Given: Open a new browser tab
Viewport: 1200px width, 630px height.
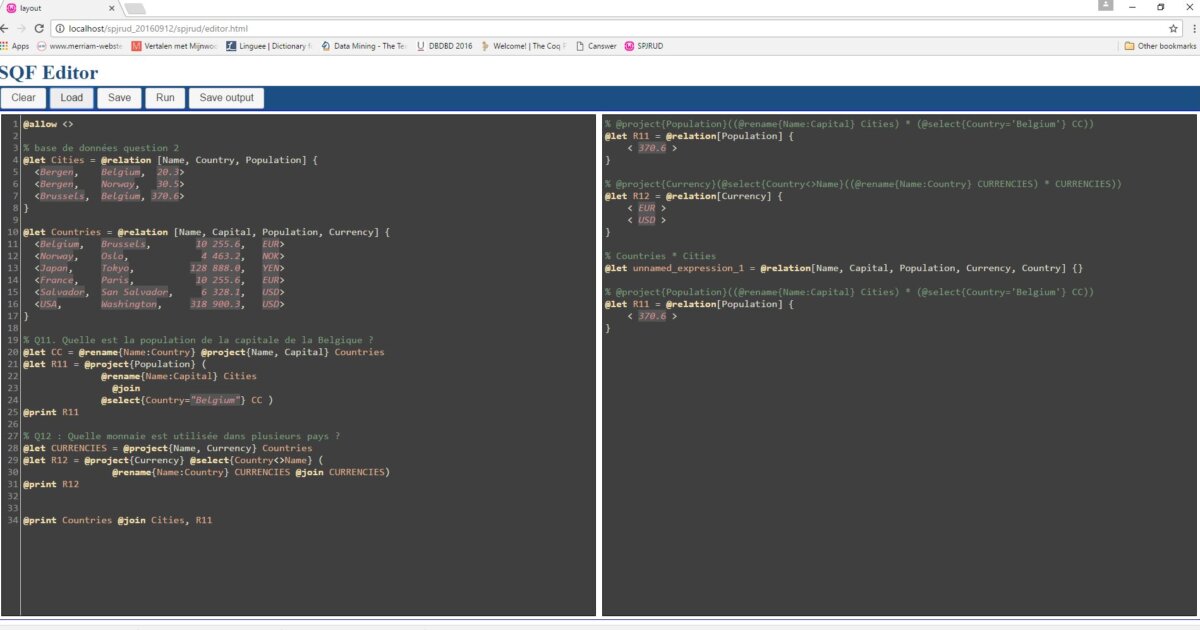Looking at the screenshot, I should [133, 9].
